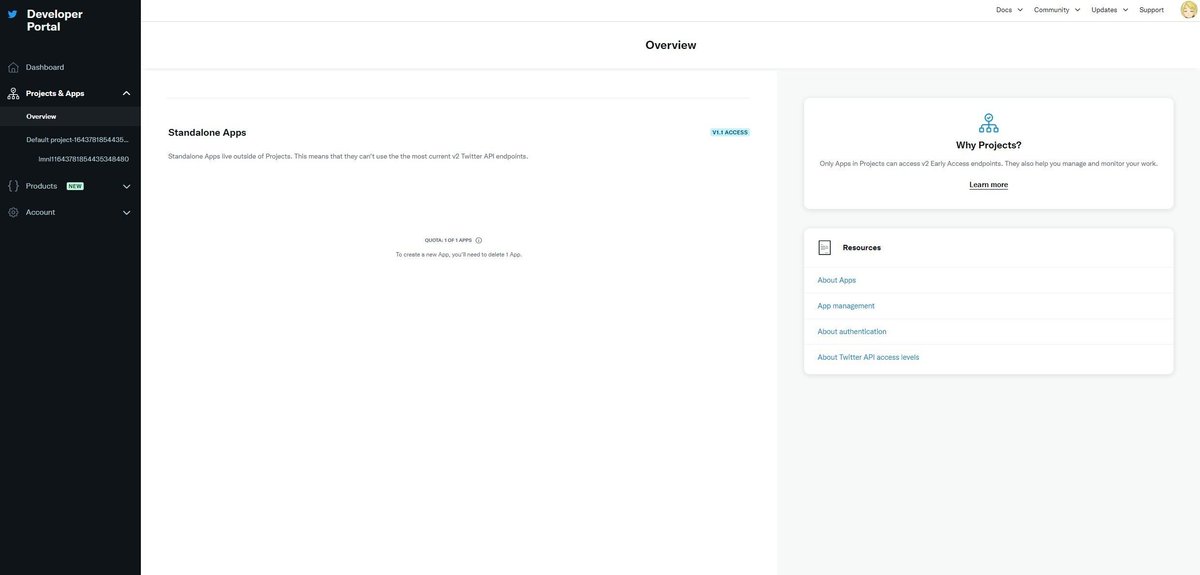Click the V1.1 ACCESS badge
This screenshot has width=1200, height=575.
(730, 132)
